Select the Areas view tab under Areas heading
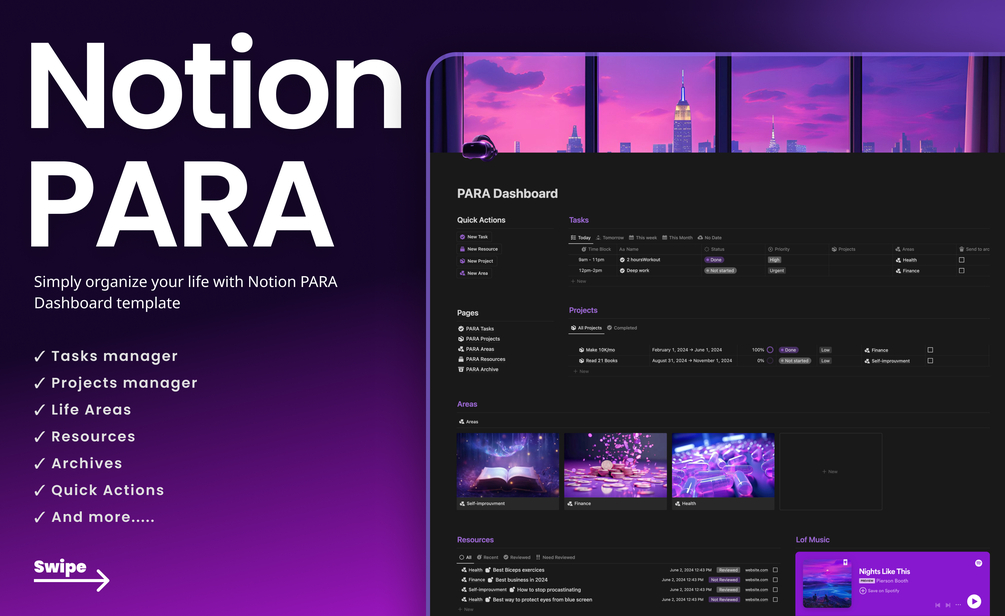1005x616 pixels. (x=469, y=422)
